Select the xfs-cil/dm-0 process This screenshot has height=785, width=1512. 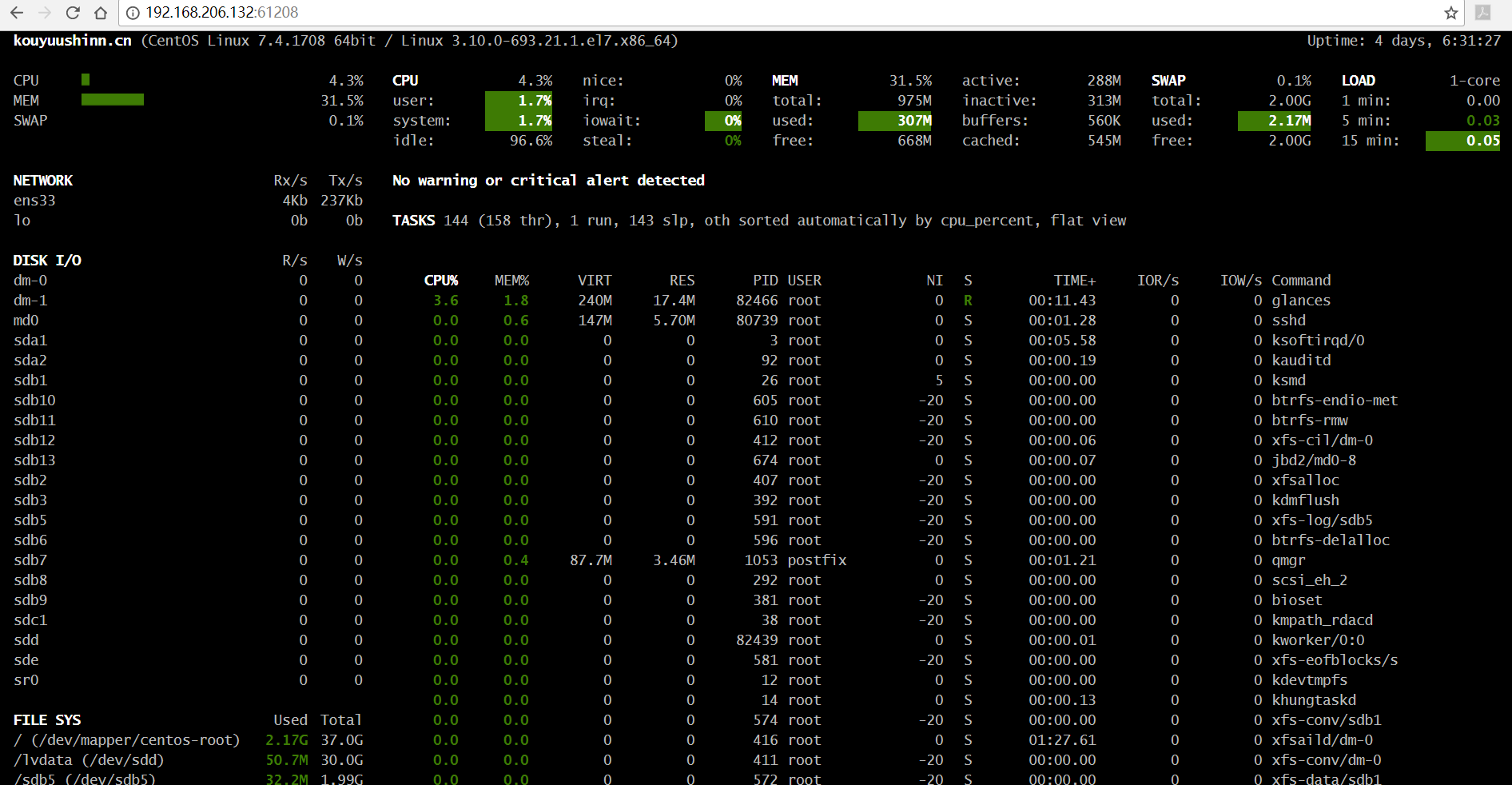point(947,440)
